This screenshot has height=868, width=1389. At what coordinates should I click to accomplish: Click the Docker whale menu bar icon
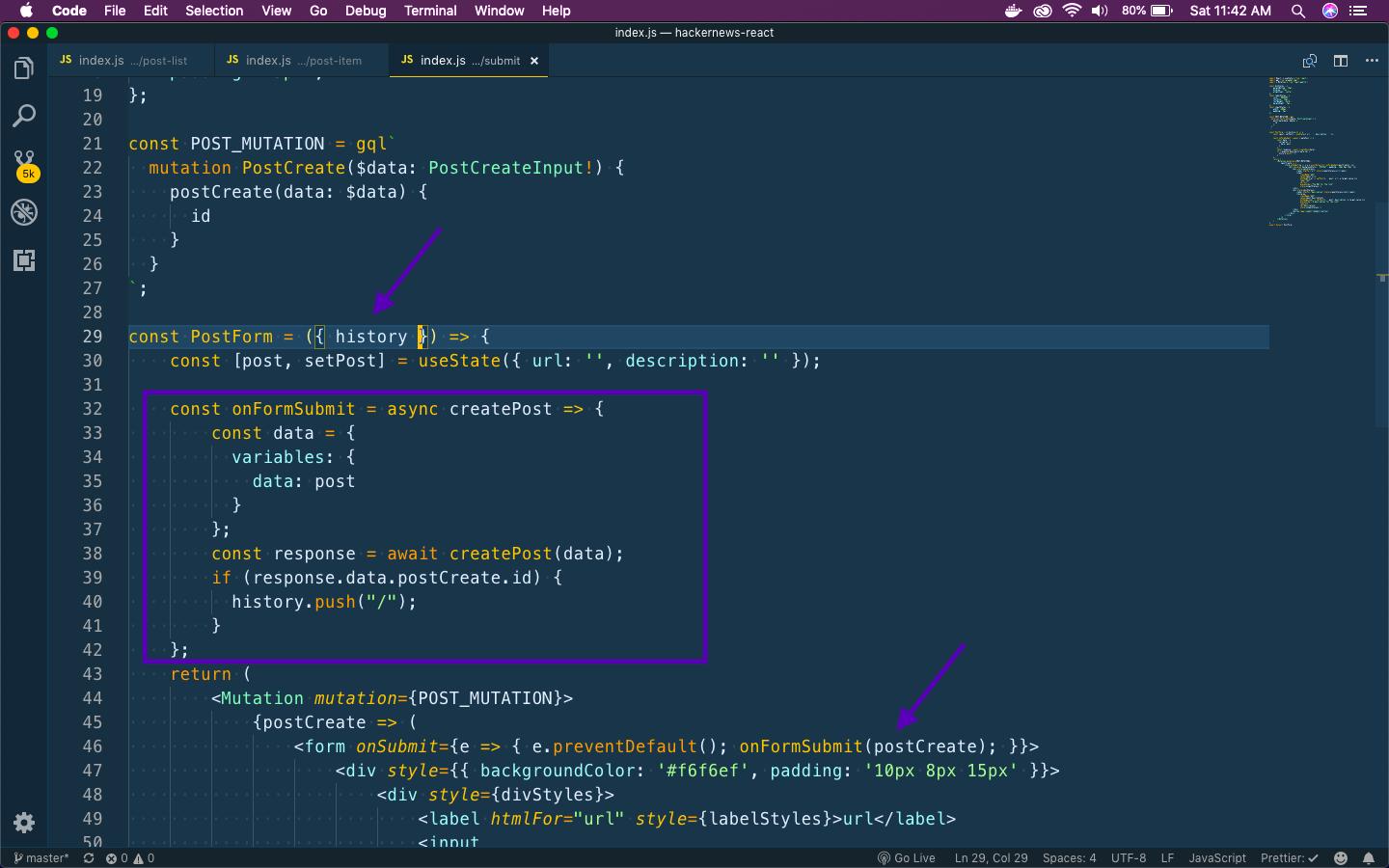pyautogui.click(x=1013, y=11)
